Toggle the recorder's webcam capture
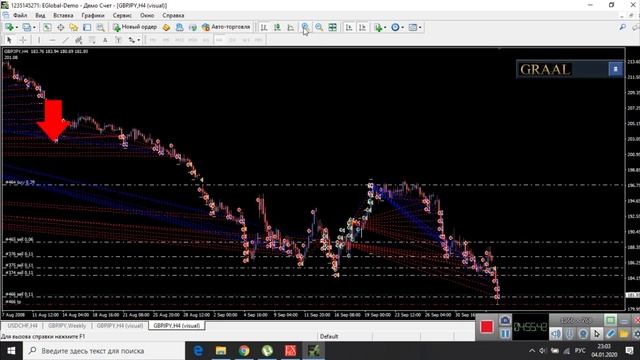Image resolution: width=640 pixels, height=360 pixels. click(x=583, y=334)
